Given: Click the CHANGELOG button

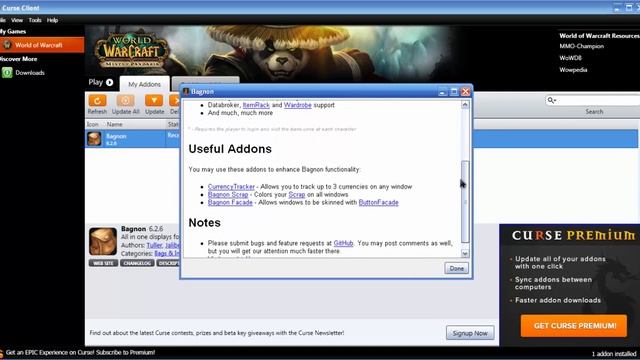Looking at the screenshot, I should click(x=138, y=263).
